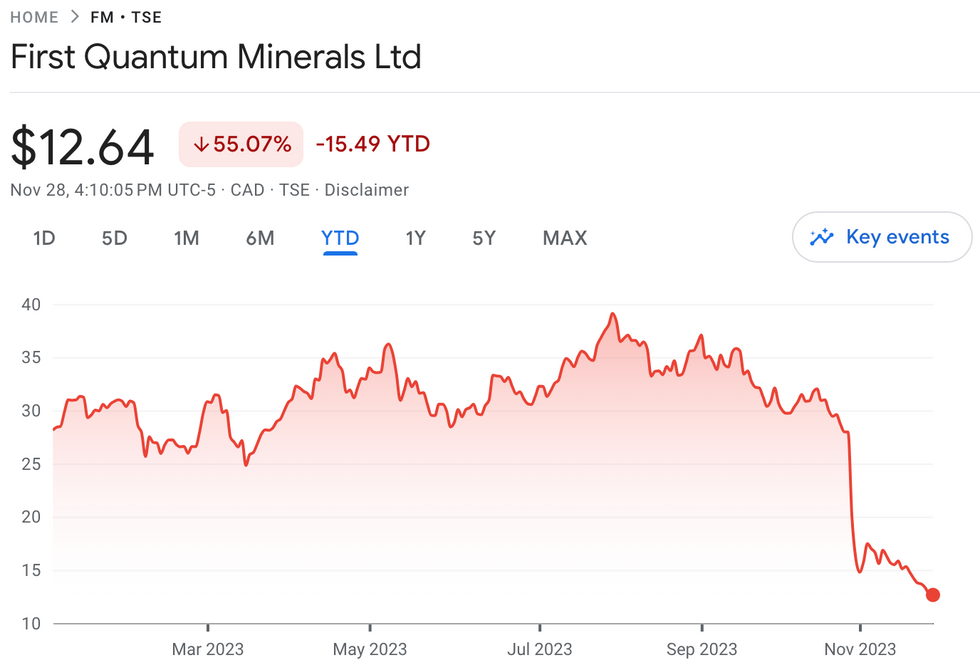
Task: Click the FM • TSE breadcrumb
Action: click(126, 17)
